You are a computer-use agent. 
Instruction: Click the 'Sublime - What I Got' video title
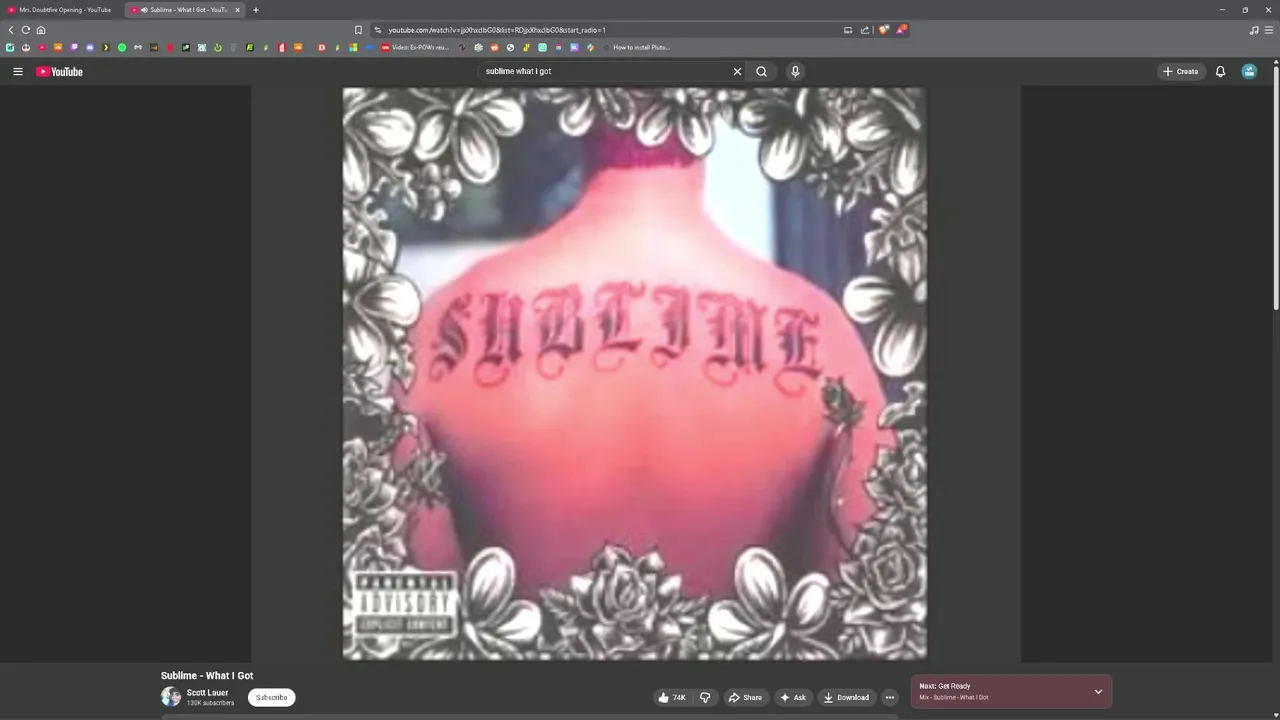pyautogui.click(x=207, y=676)
